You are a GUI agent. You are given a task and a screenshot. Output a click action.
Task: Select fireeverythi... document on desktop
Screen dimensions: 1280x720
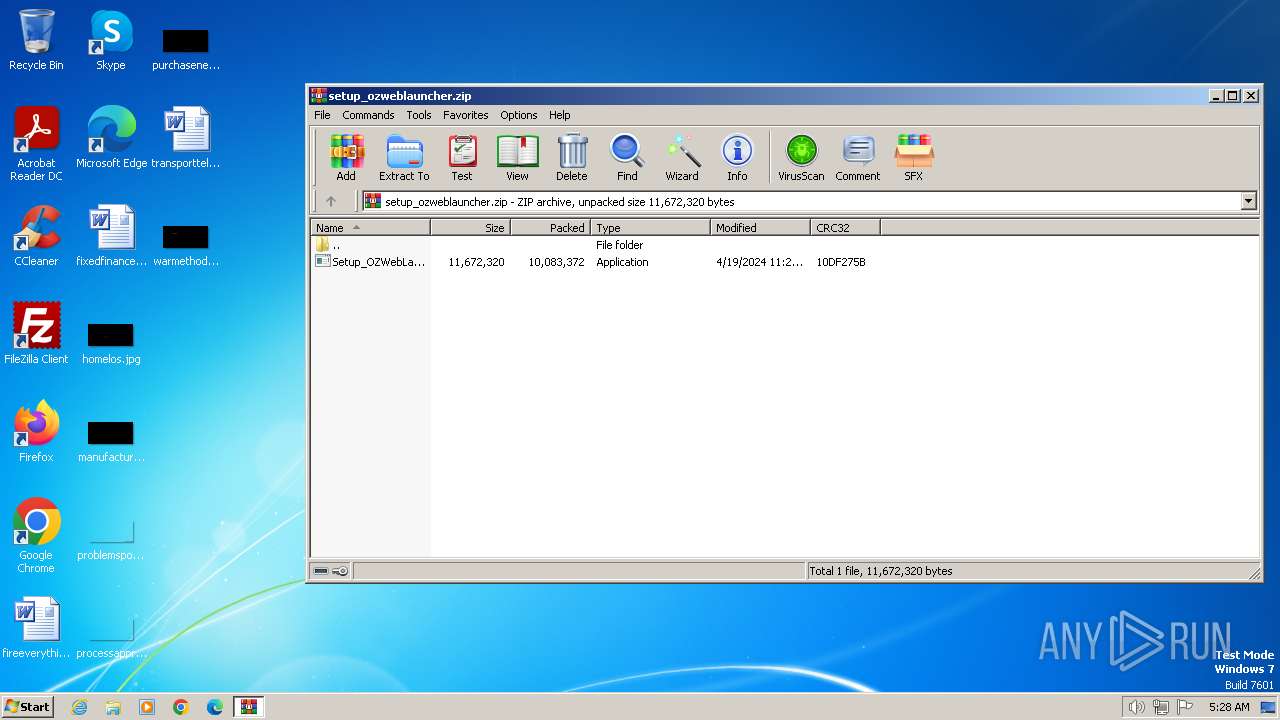point(36,628)
